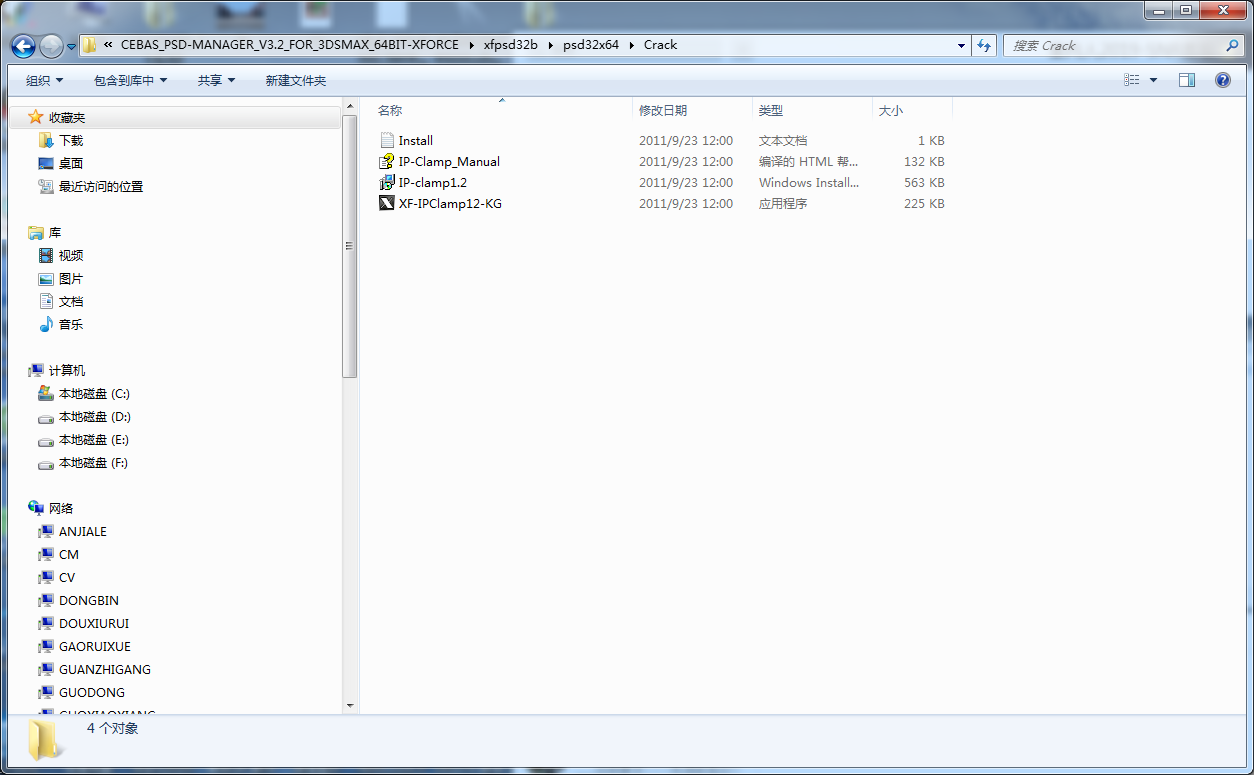
Task: Click the 收藏夹 star icon
Action: coord(36,117)
